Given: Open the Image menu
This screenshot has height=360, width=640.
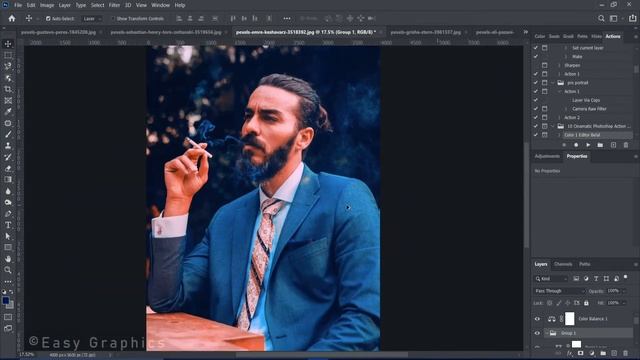Looking at the screenshot, I should (47, 5).
